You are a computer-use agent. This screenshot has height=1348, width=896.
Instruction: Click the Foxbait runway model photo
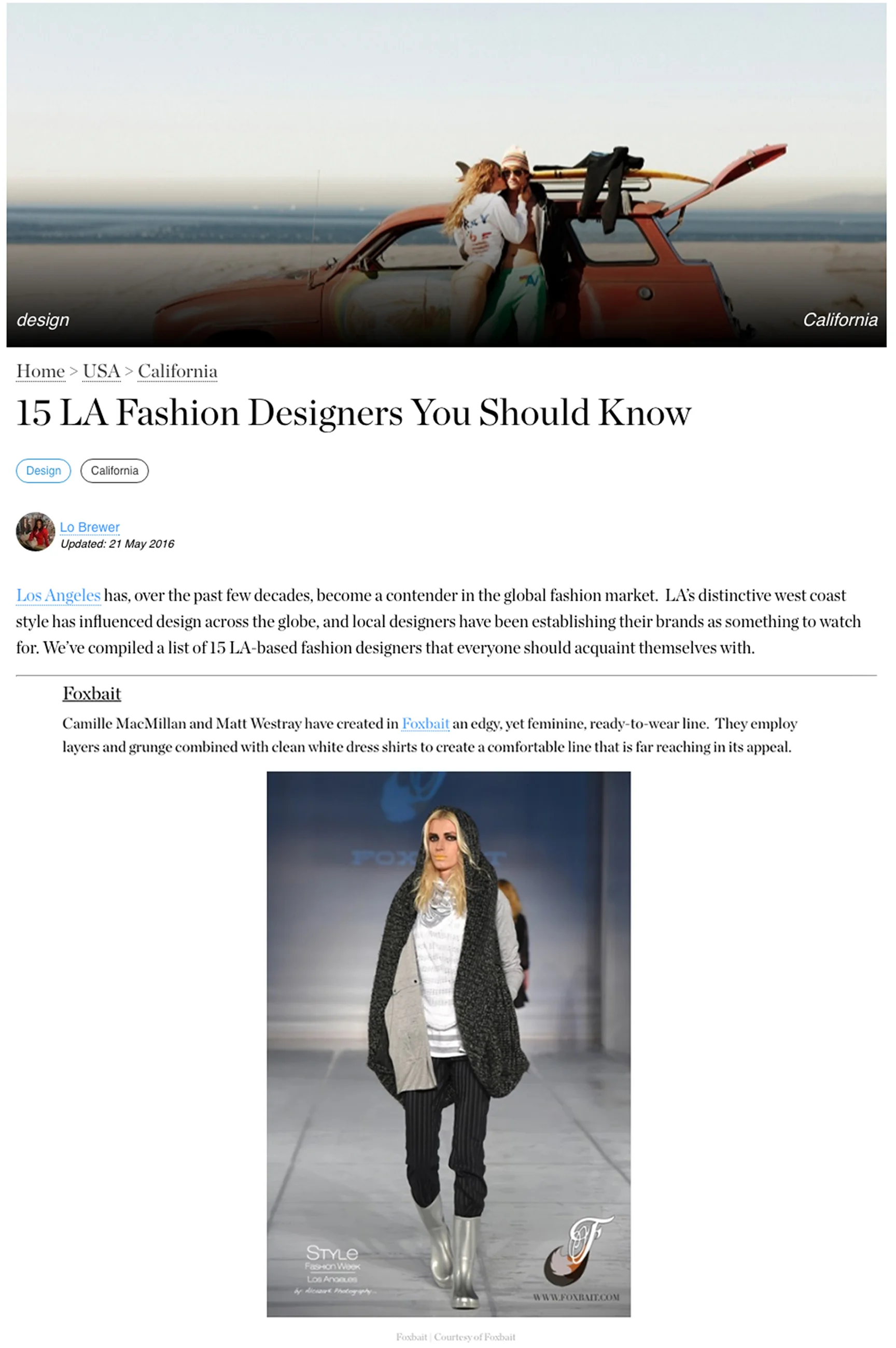(x=449, y=1044)
